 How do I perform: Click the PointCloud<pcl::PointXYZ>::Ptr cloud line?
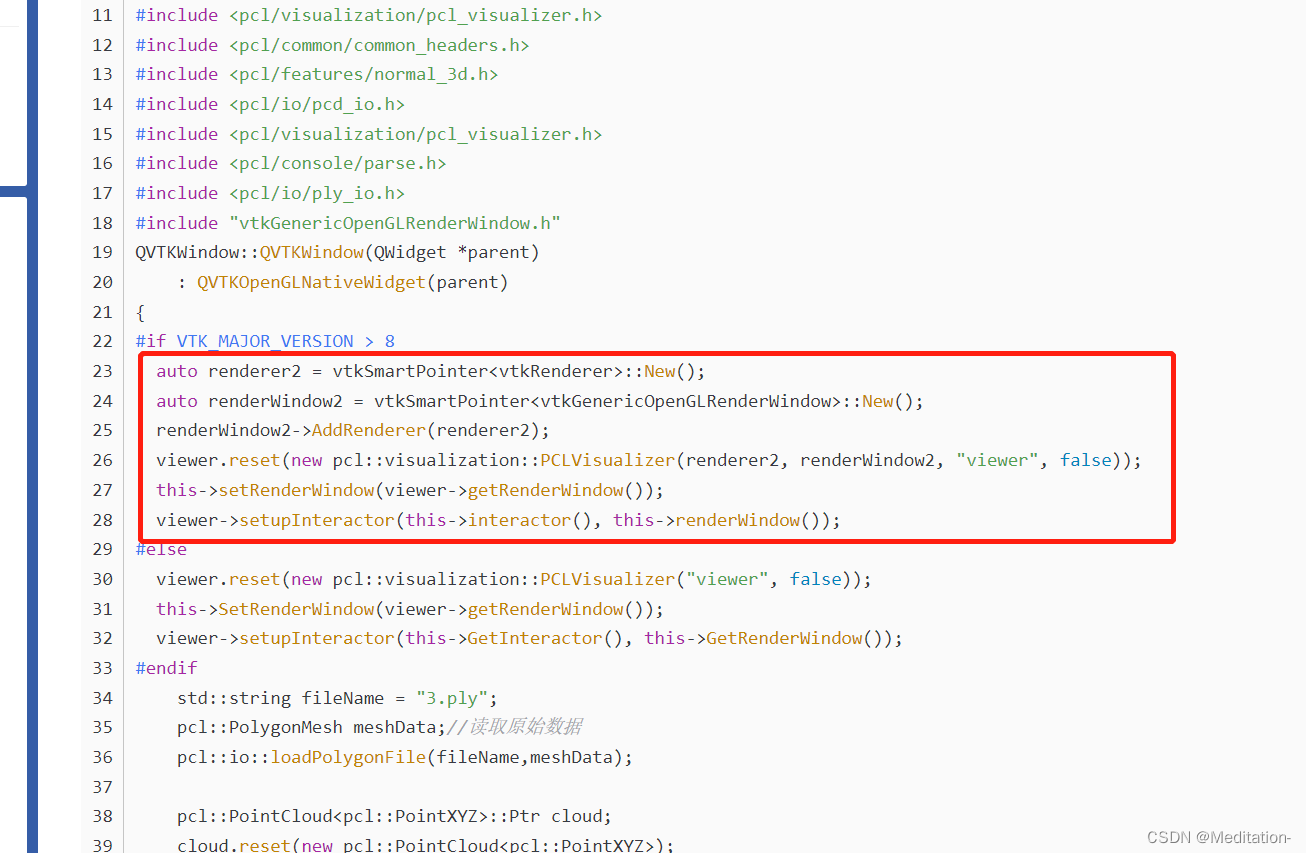point(394,816)
